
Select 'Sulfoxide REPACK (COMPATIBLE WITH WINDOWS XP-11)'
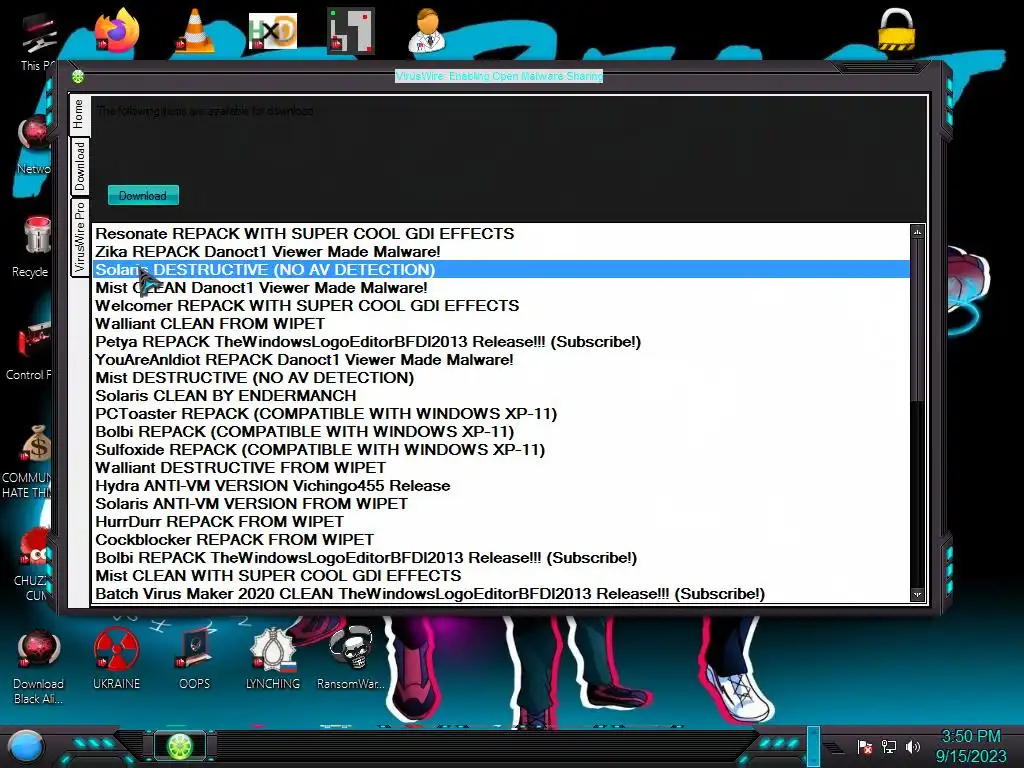click(501, 449)
